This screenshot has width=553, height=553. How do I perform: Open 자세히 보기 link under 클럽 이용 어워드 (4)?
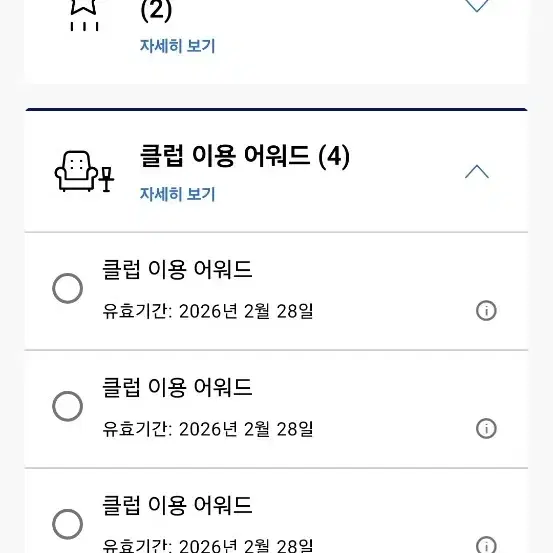click(x=177, y=194)
